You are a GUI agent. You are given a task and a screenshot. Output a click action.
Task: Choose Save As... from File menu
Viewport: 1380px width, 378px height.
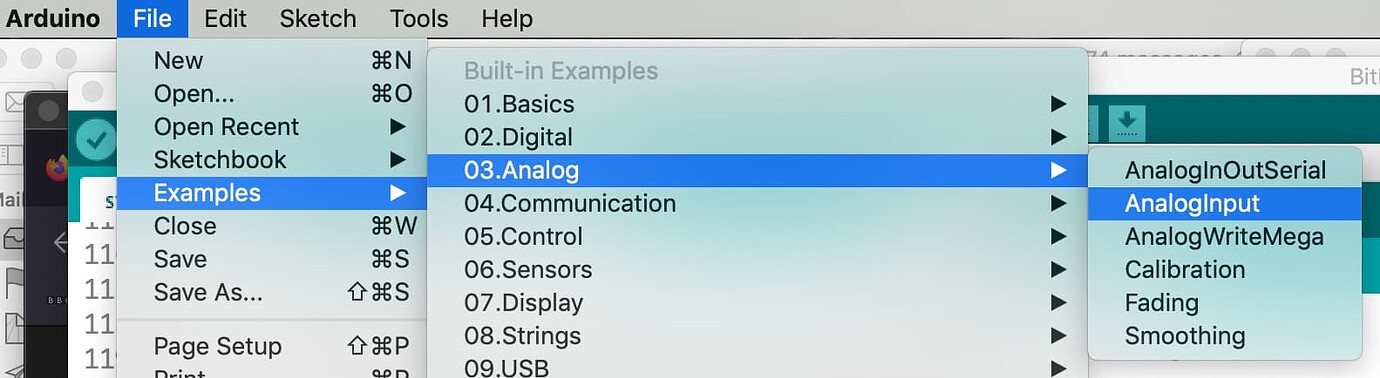pyautogui.click(x=272, y=293)
